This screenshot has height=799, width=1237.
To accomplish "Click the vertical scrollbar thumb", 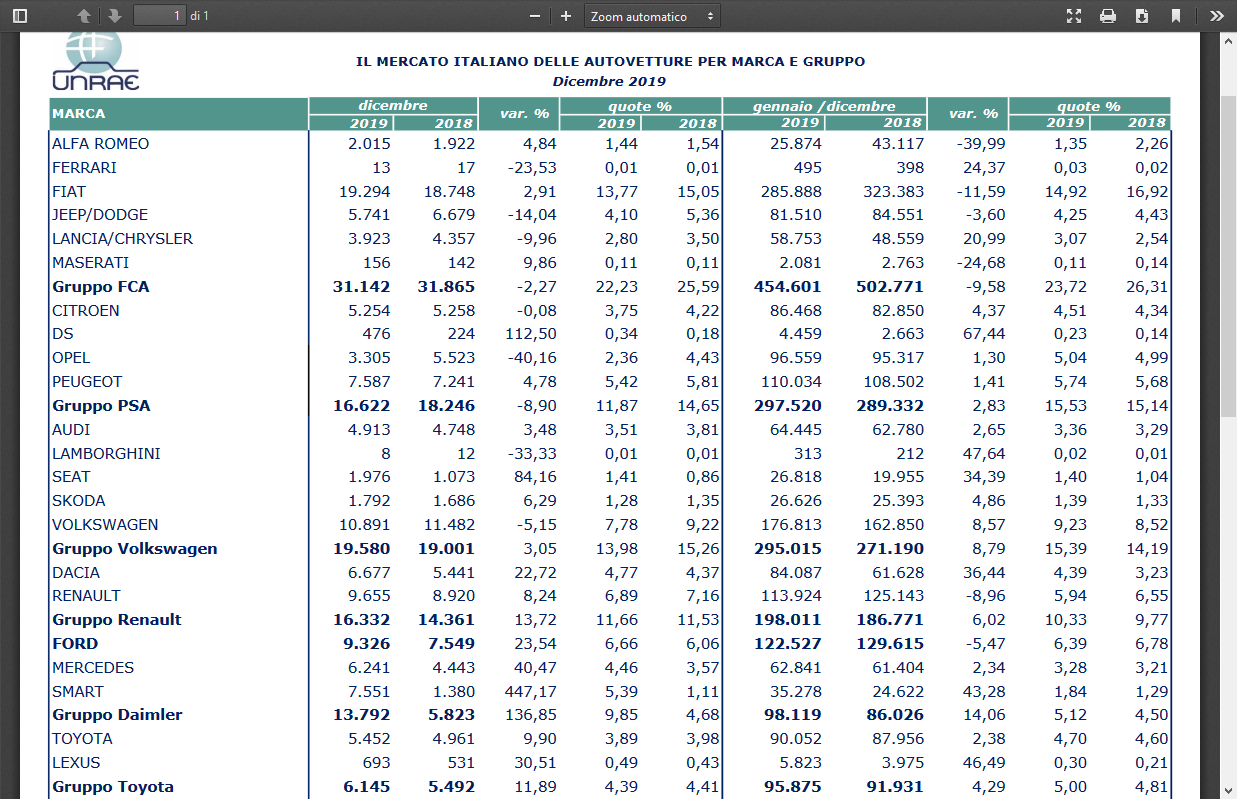I will 1229,255.
